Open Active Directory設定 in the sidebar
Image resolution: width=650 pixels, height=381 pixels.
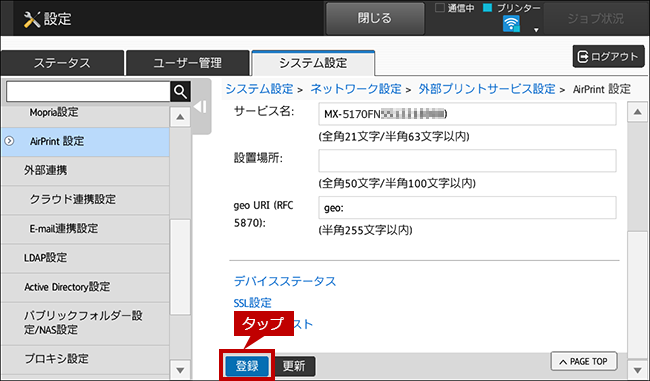point(85,287)
